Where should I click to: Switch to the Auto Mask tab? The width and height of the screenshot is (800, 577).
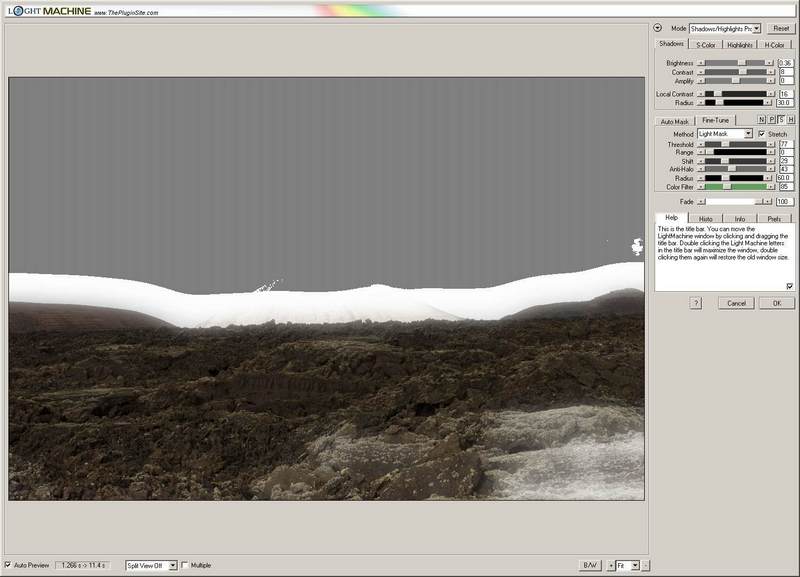673,121
